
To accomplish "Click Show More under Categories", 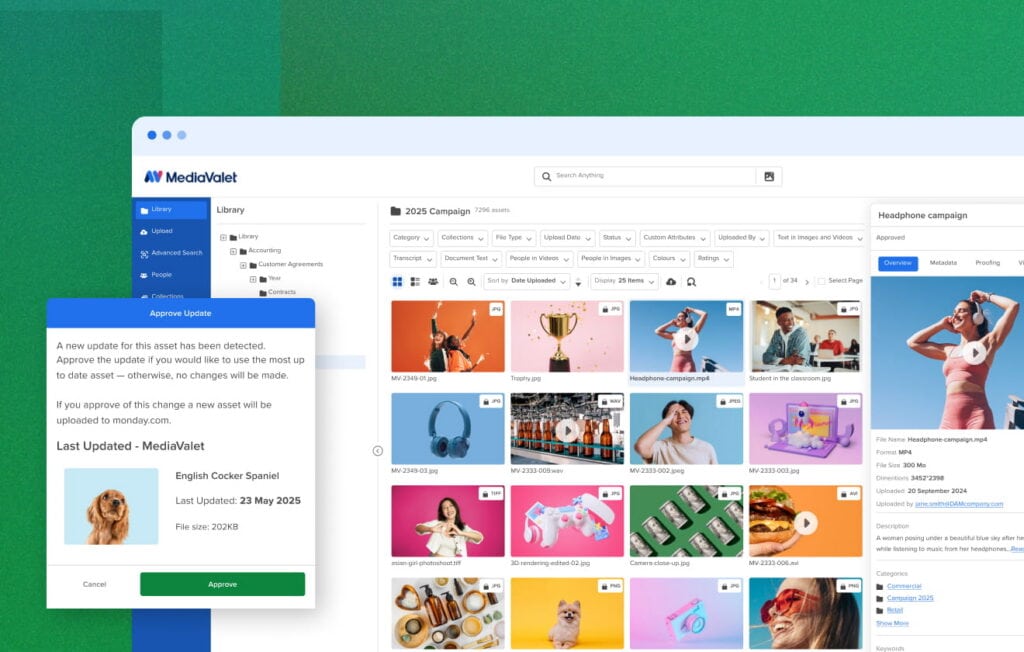I will coord(892,624).
